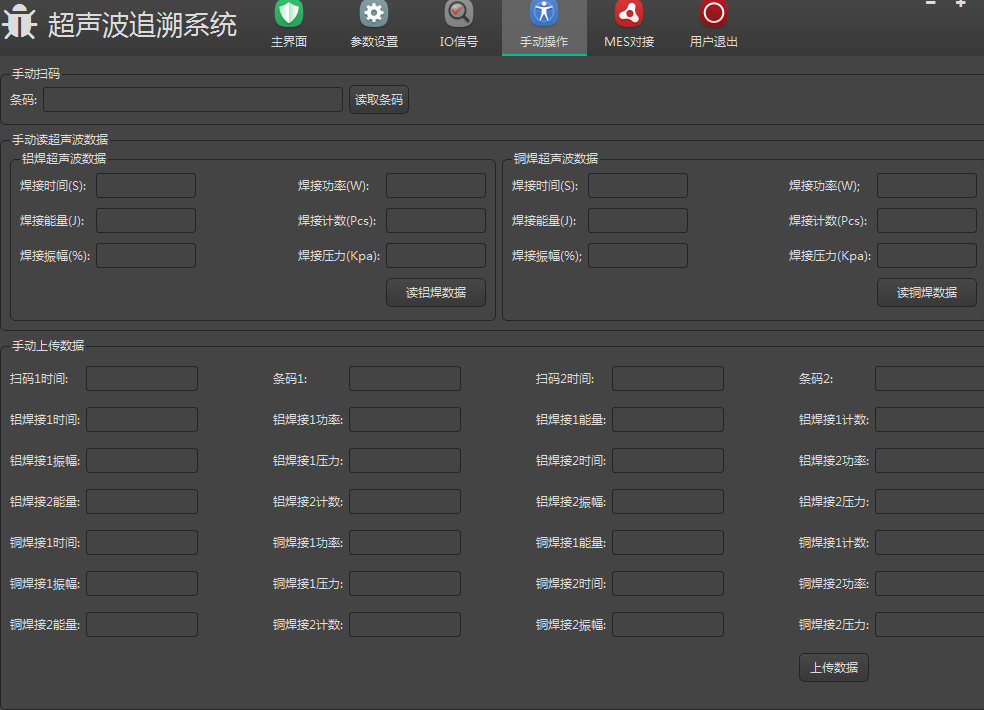Viewport: 984px width, 710px height.
Task: Open 参数设置 gear icon
Action: 374,14
